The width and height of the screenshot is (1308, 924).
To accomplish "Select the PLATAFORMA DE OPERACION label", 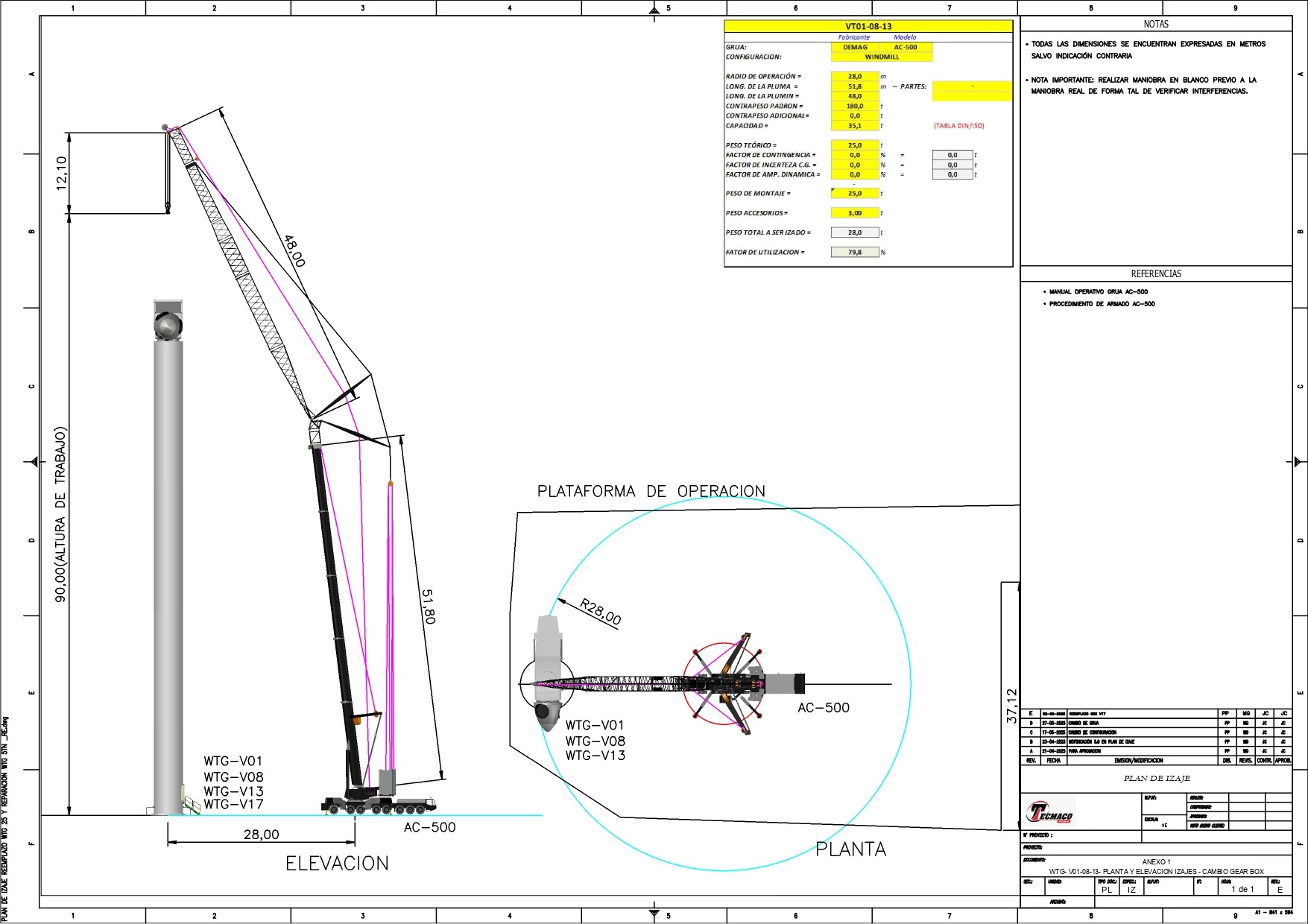I will tap(651, 491).
